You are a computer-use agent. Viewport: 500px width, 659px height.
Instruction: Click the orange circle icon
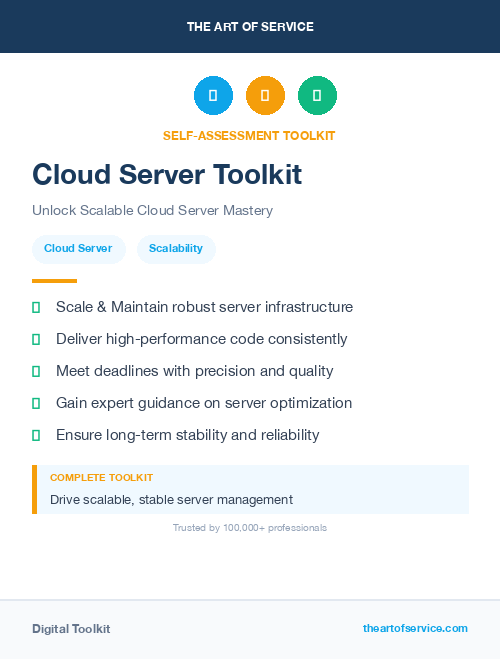pyautogui.click(x=265, y=95)
